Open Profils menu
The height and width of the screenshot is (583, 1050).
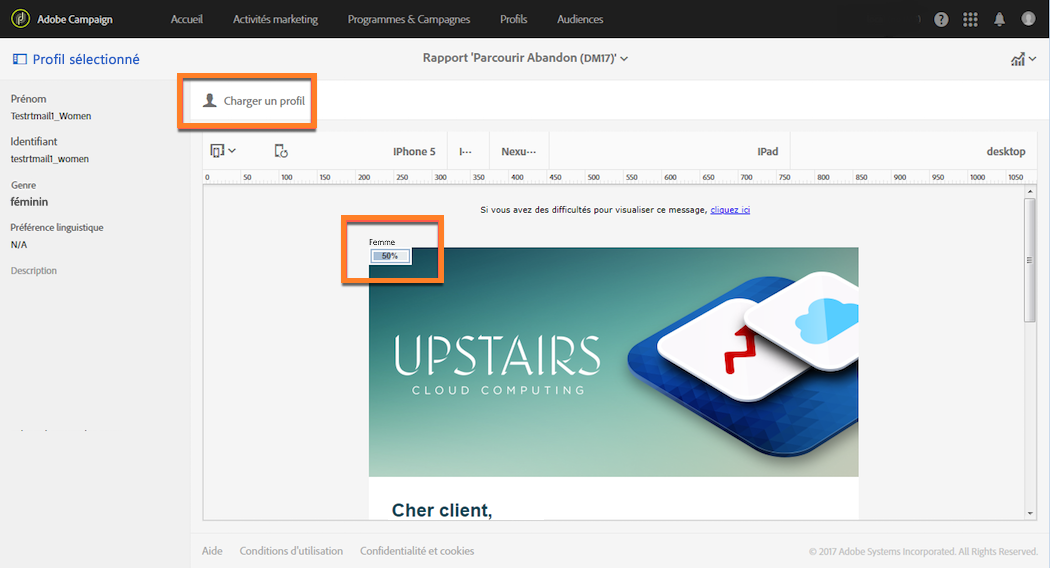pos(514,19)
